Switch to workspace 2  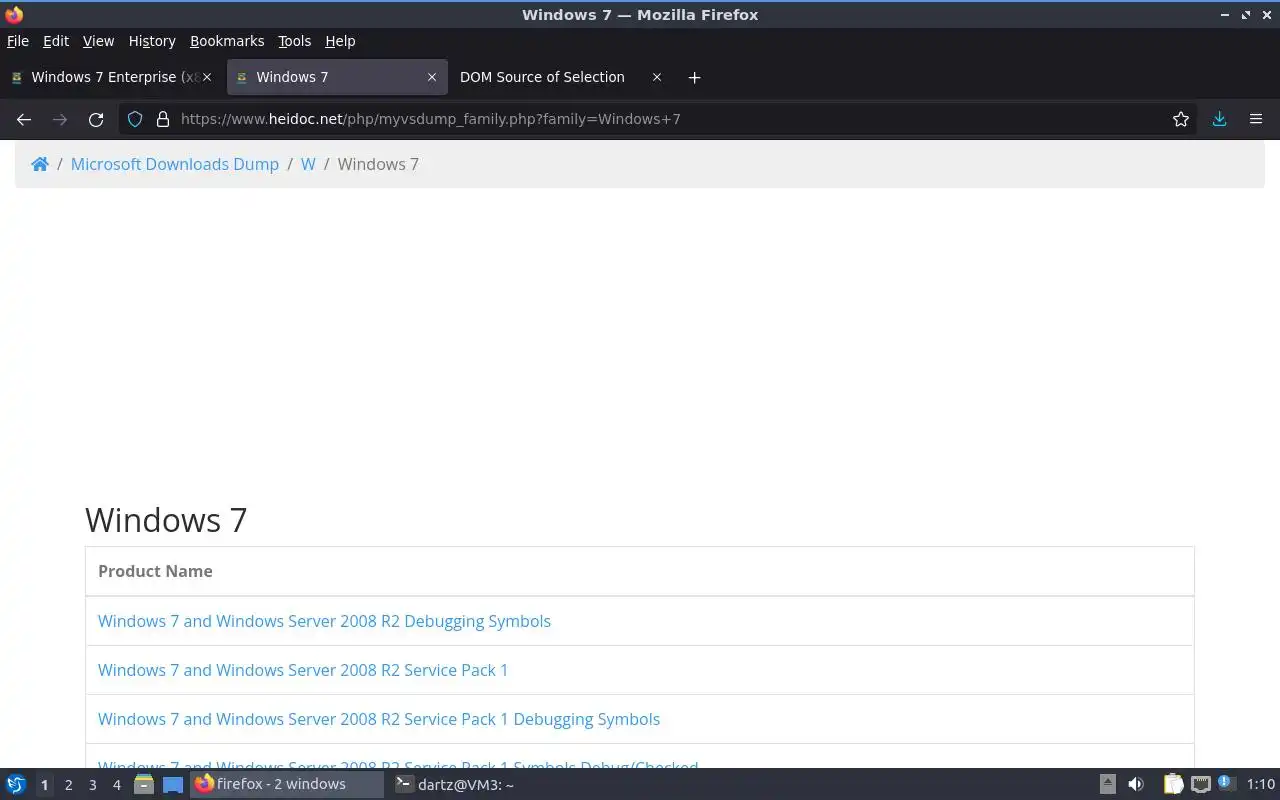pyautogui.click(x=68, y=785)
